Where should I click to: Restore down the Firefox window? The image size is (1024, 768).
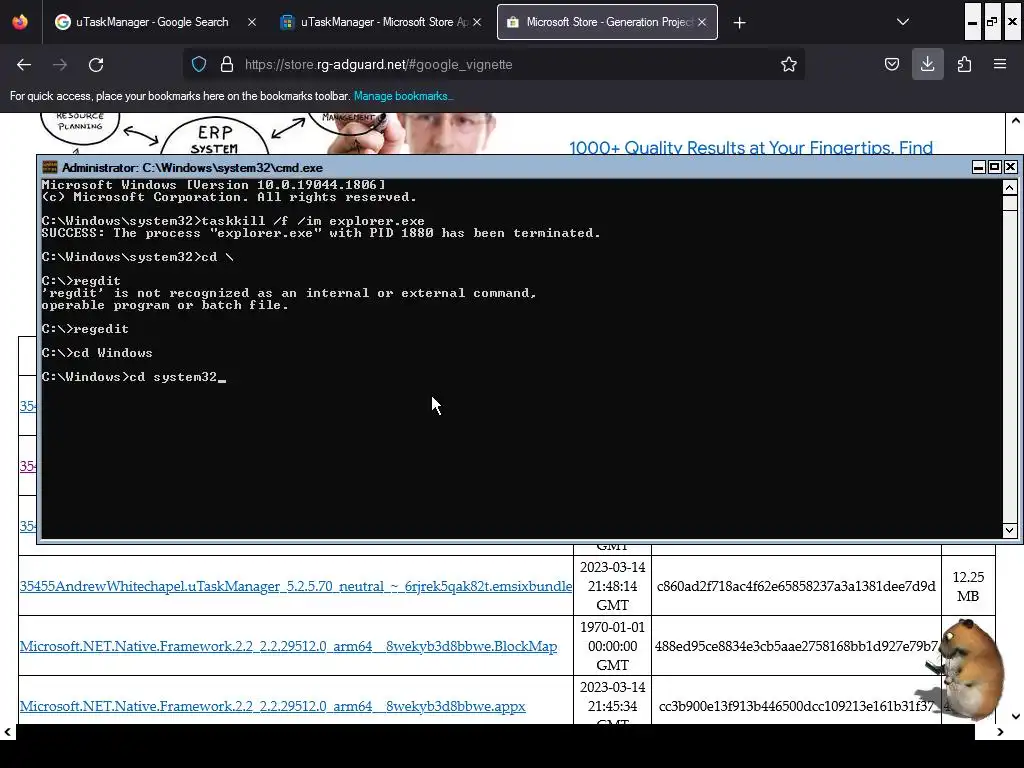pos(992,22)
